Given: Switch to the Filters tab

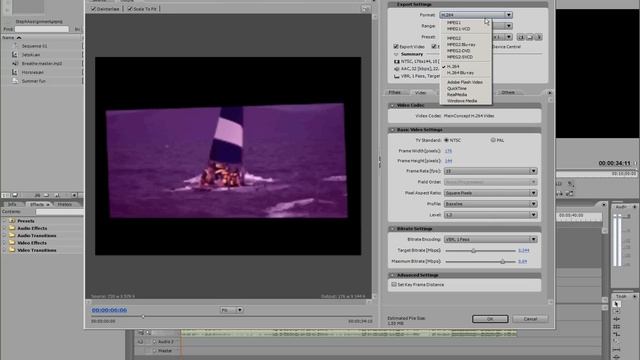Looking at the screenshot, I should [x=394, y=93].
